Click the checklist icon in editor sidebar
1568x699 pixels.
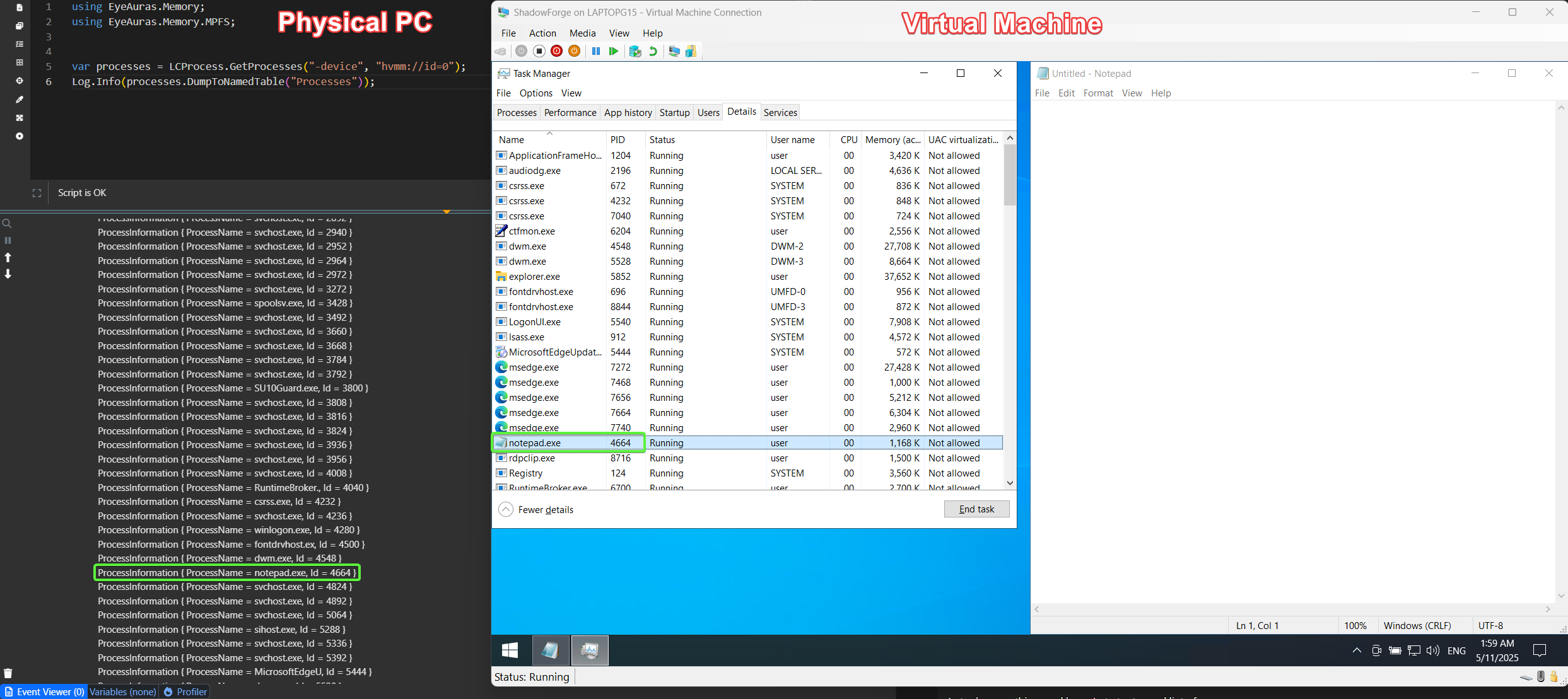pos(20,44)
